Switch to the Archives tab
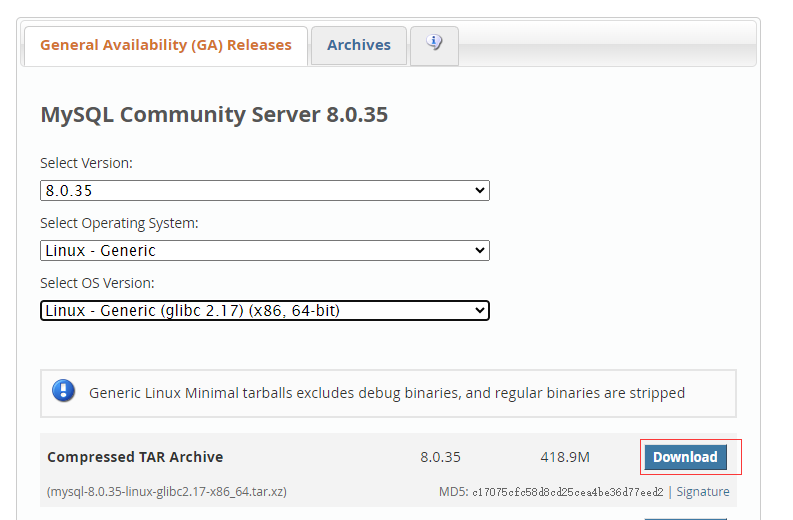Screen dimensions: 793x520 [359, 45]
